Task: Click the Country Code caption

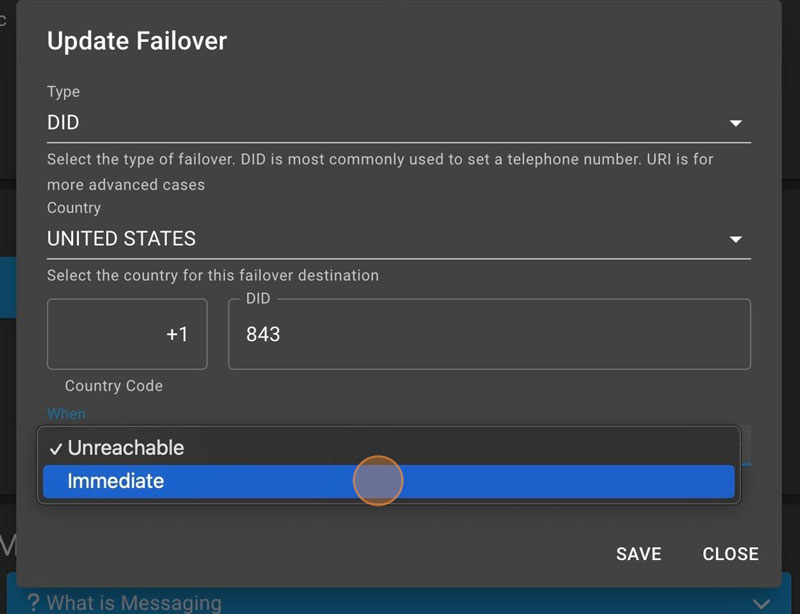Action: click(114, 386)
